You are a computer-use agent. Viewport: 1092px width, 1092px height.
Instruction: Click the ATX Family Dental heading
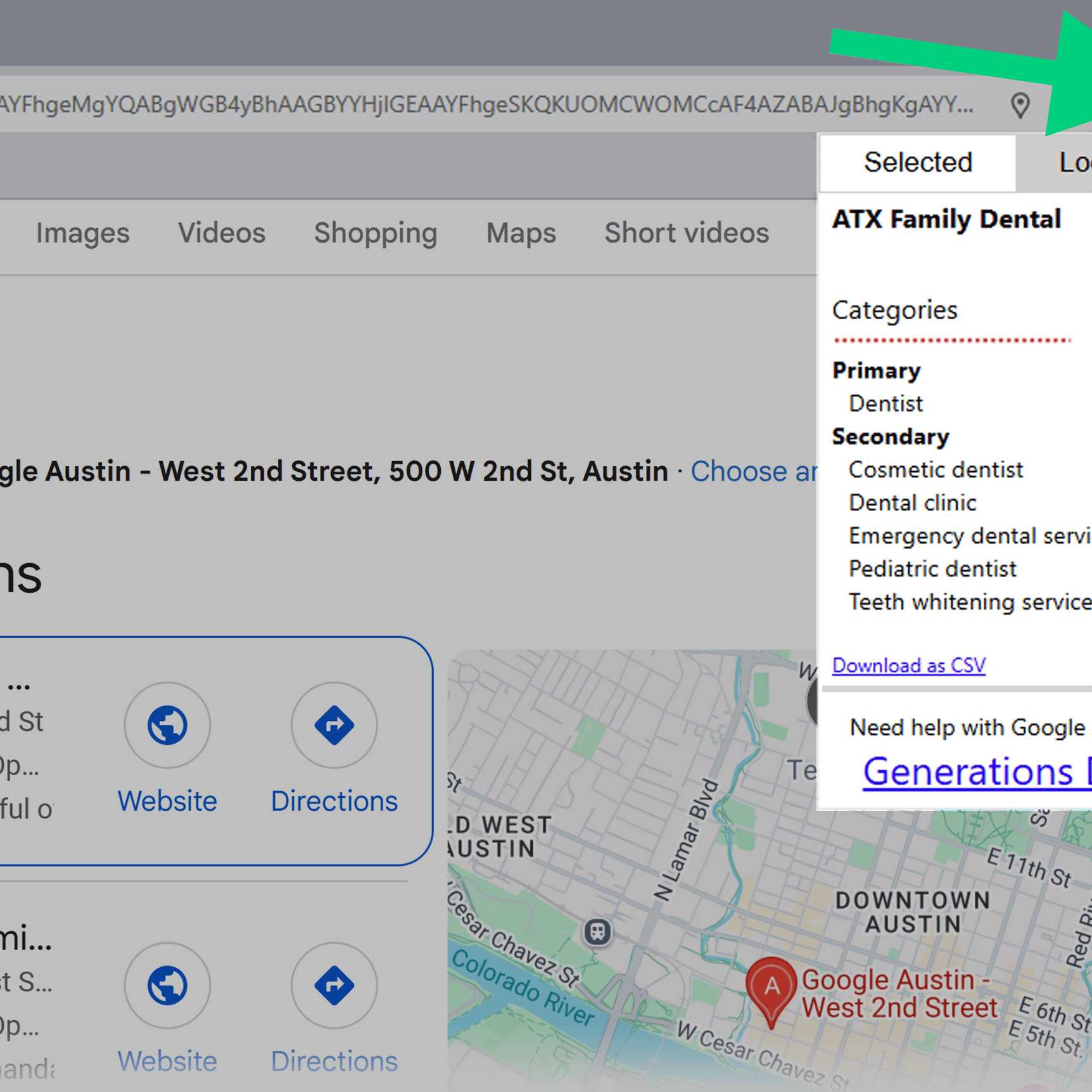946,219
